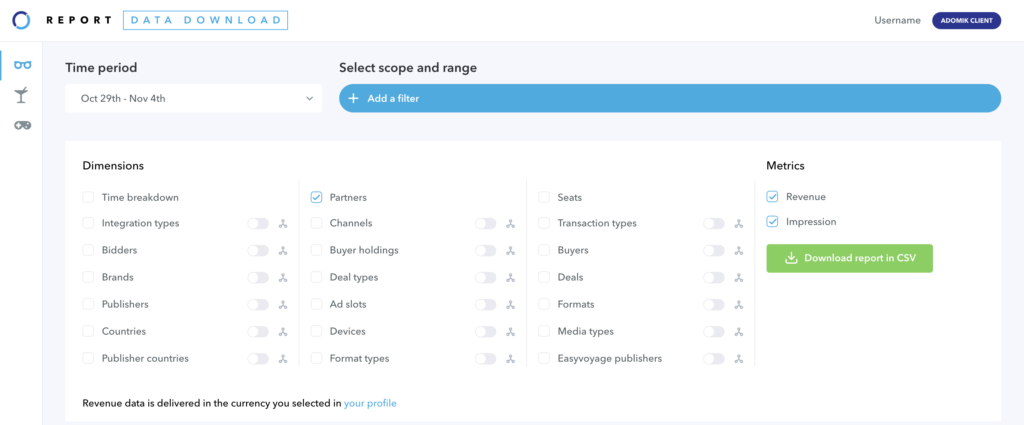Uncheck the Partners dimension checkbox
Screen dimensions: 1024x425
coord(317,197)
